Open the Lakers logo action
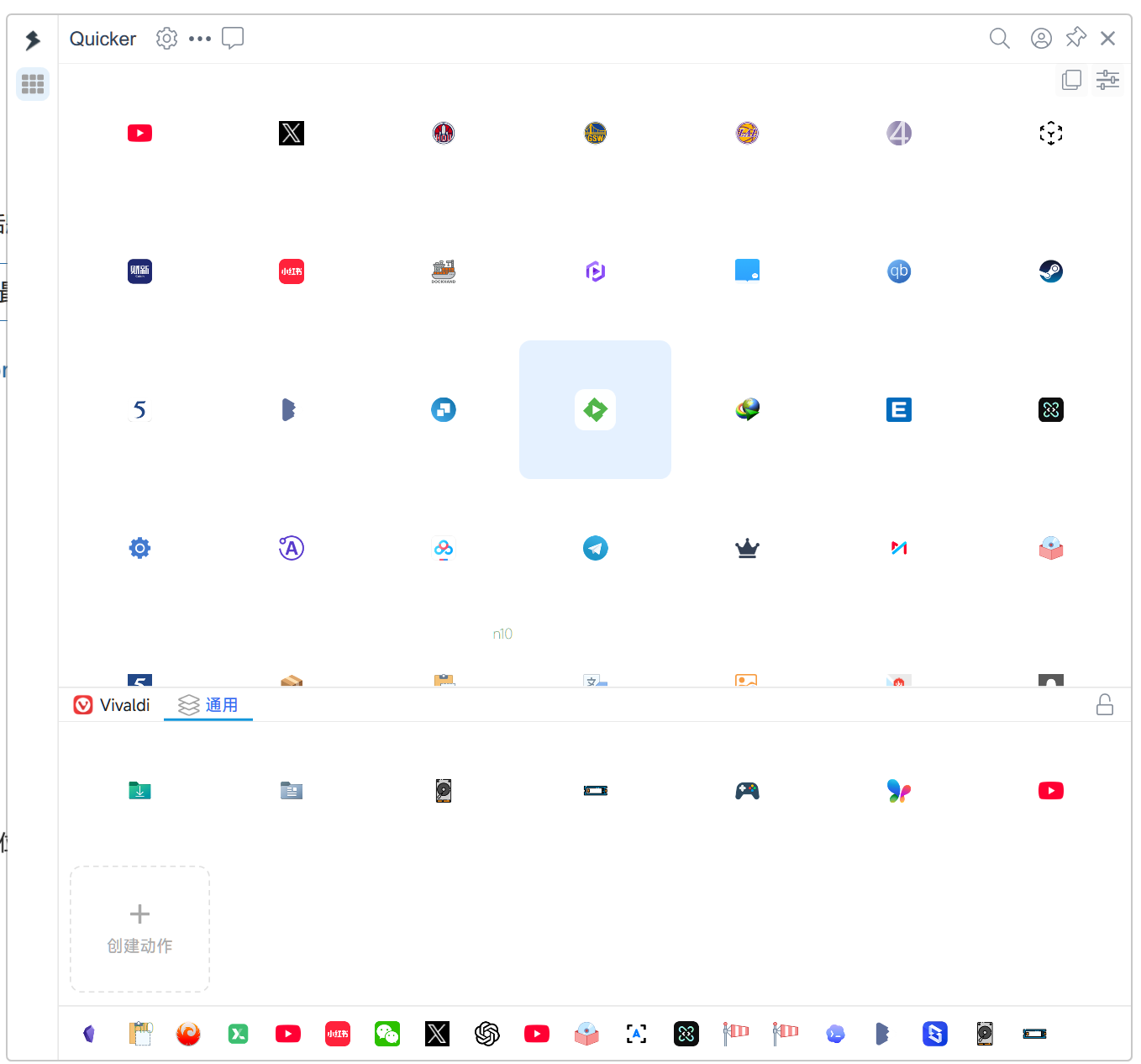Screen dimensions: 1141x1064 click(747, 133)
